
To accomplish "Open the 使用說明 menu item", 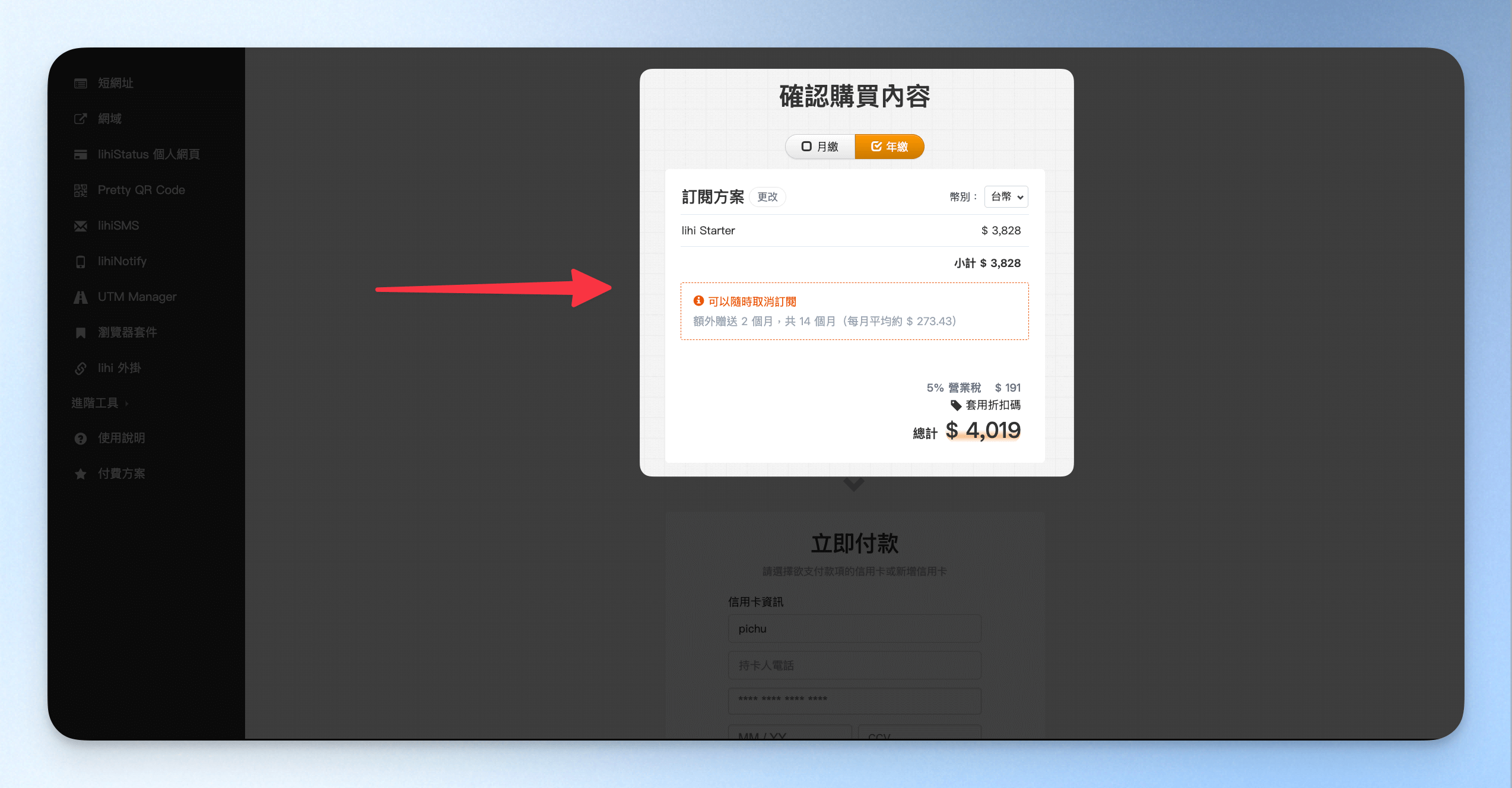I will pyautogui.click(x=110, y=439).
